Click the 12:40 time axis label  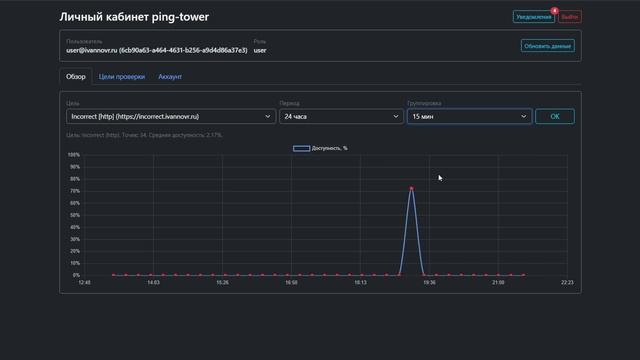pyautogui.click(x=84, y=282)
